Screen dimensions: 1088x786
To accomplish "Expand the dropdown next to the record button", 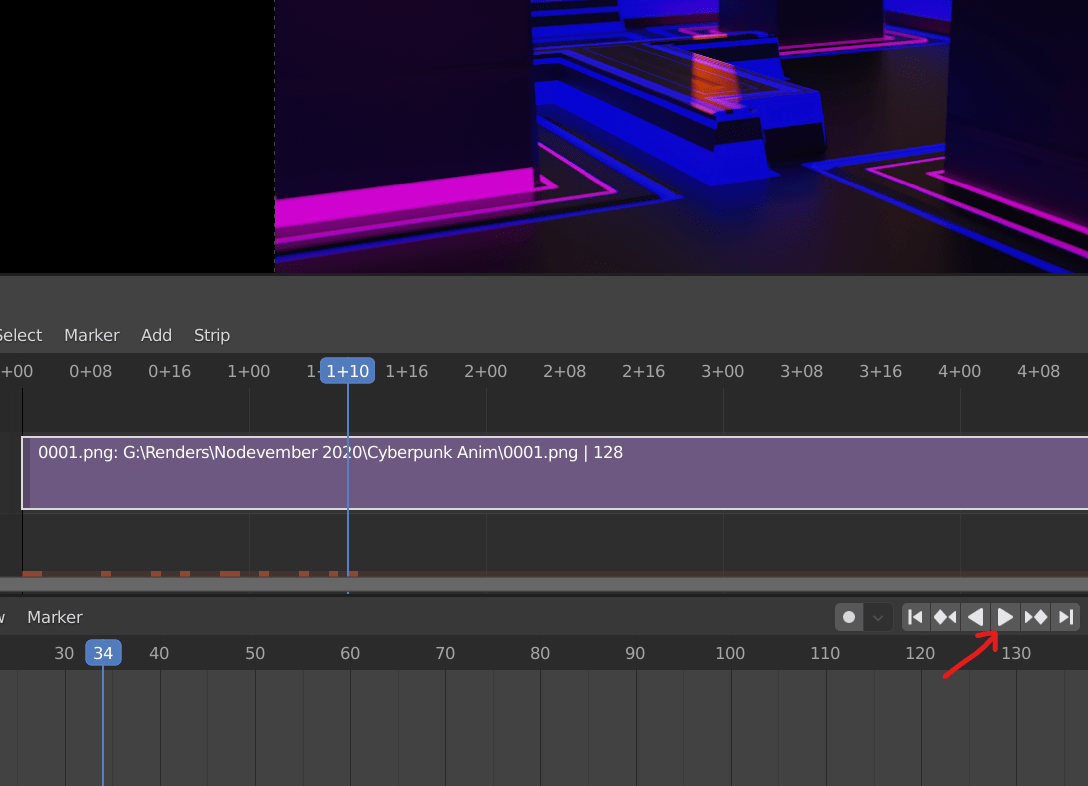I will pos(878,617).
